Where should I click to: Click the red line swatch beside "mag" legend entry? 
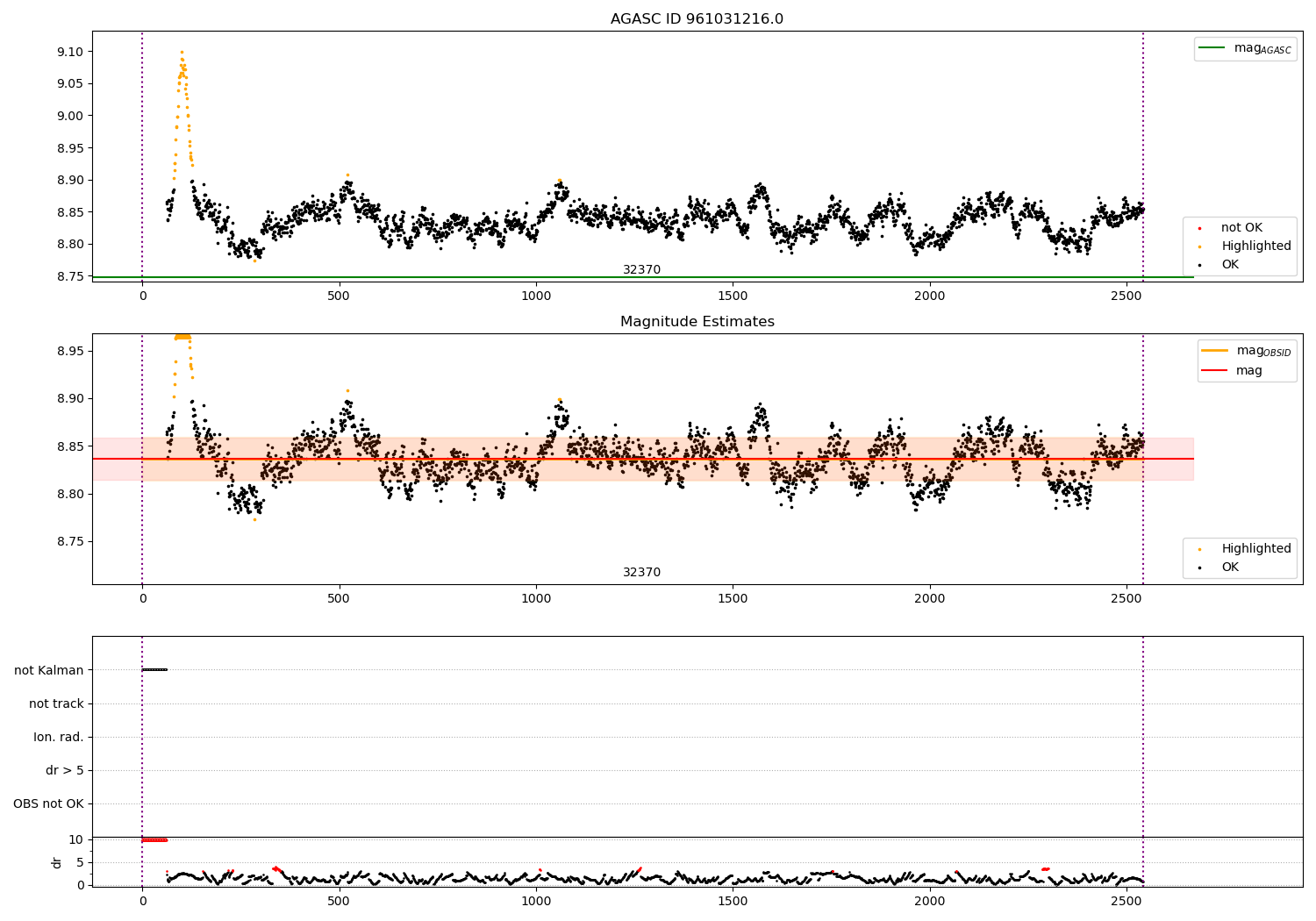click(1215, 370)
